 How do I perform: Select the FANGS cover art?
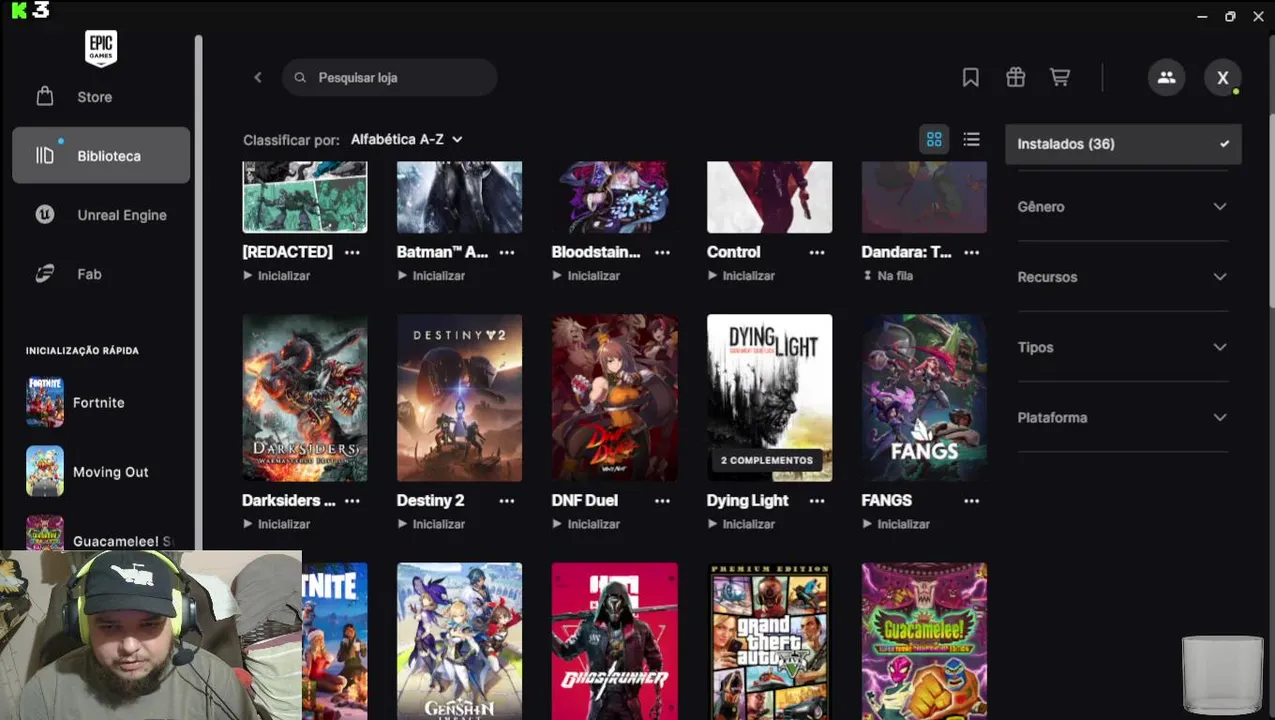coord(925,398)
